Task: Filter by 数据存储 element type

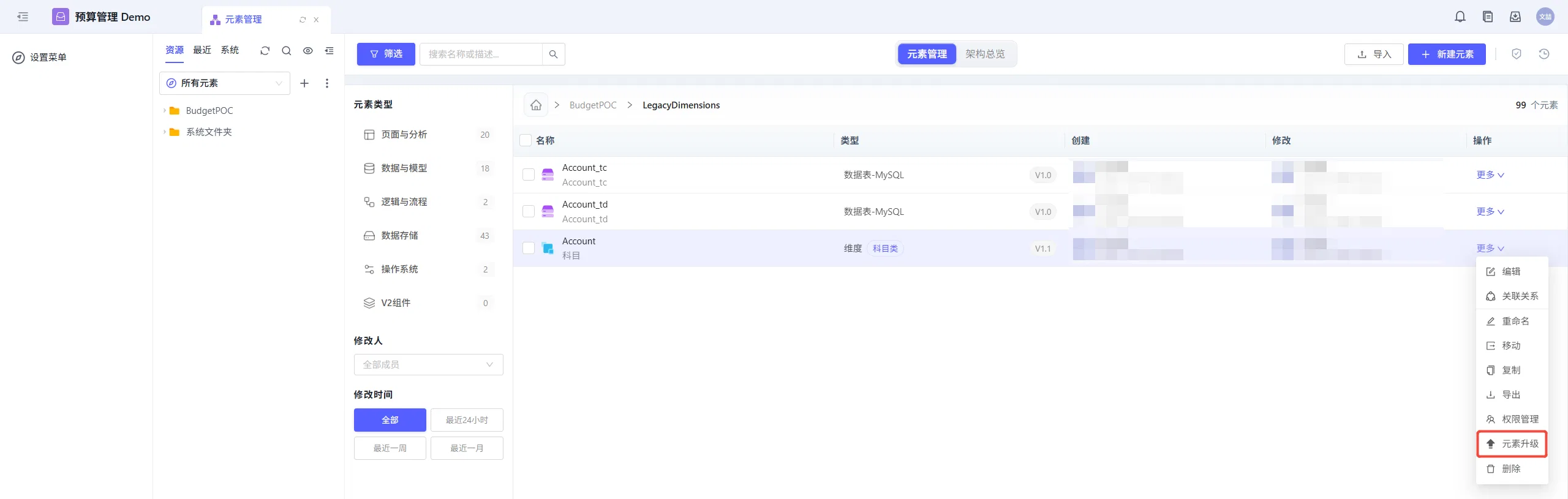Action: [x=429, y=236]
